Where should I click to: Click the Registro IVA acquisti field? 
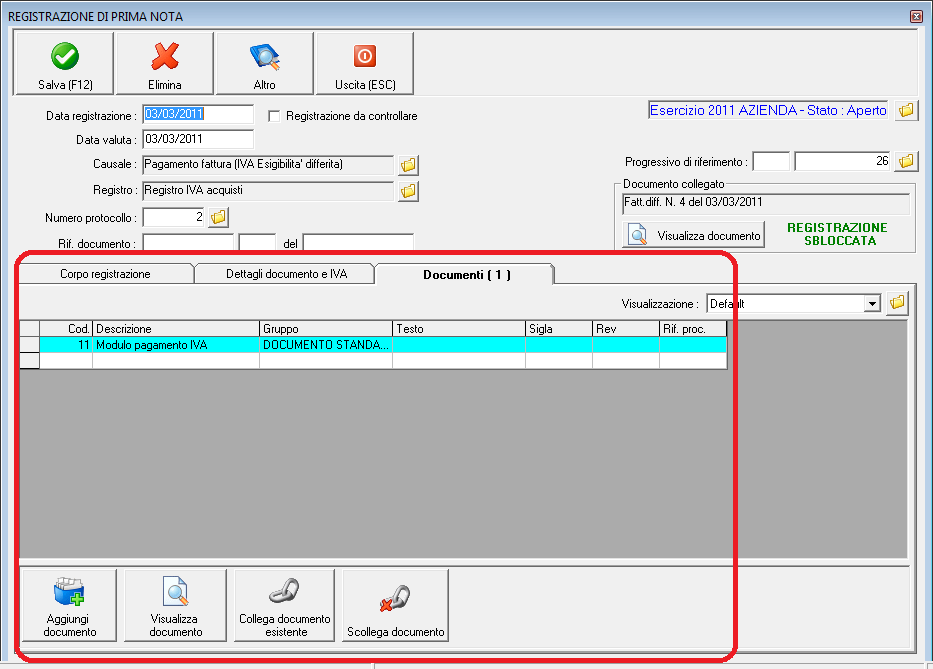coord(268,191)
